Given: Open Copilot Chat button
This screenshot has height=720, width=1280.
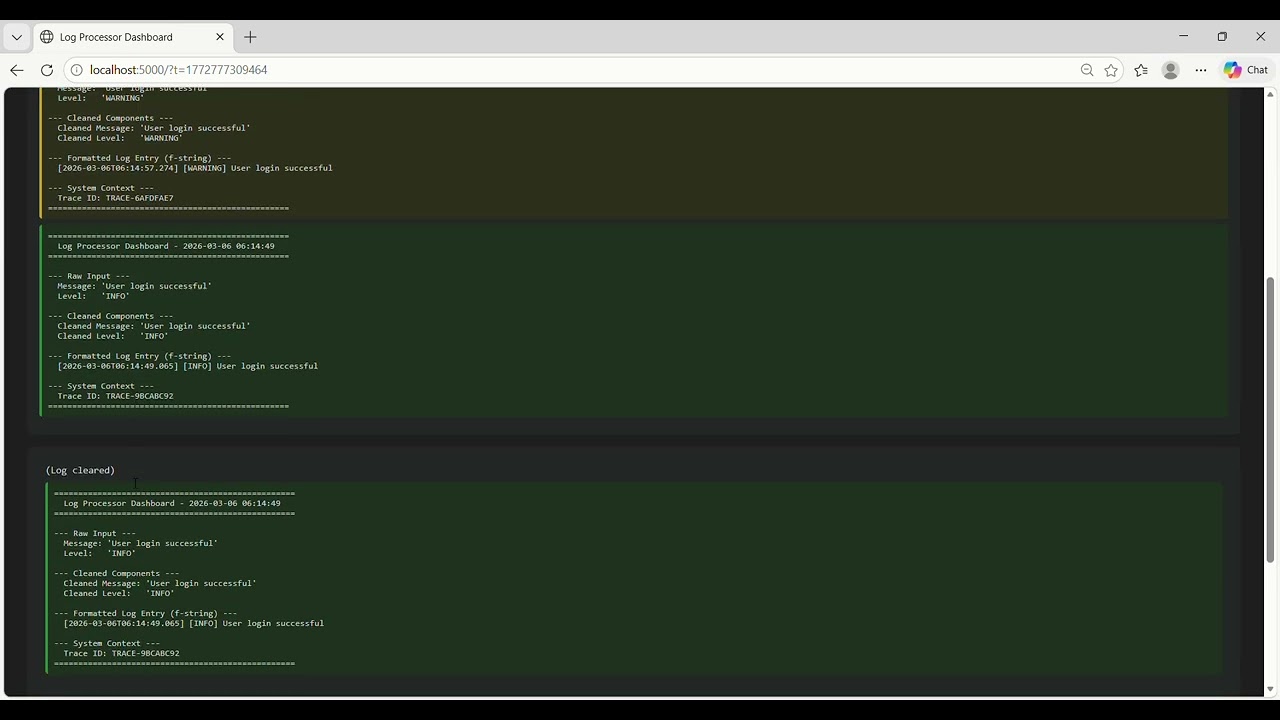Looking at the screenshot, I should (x=1246, y=70).
